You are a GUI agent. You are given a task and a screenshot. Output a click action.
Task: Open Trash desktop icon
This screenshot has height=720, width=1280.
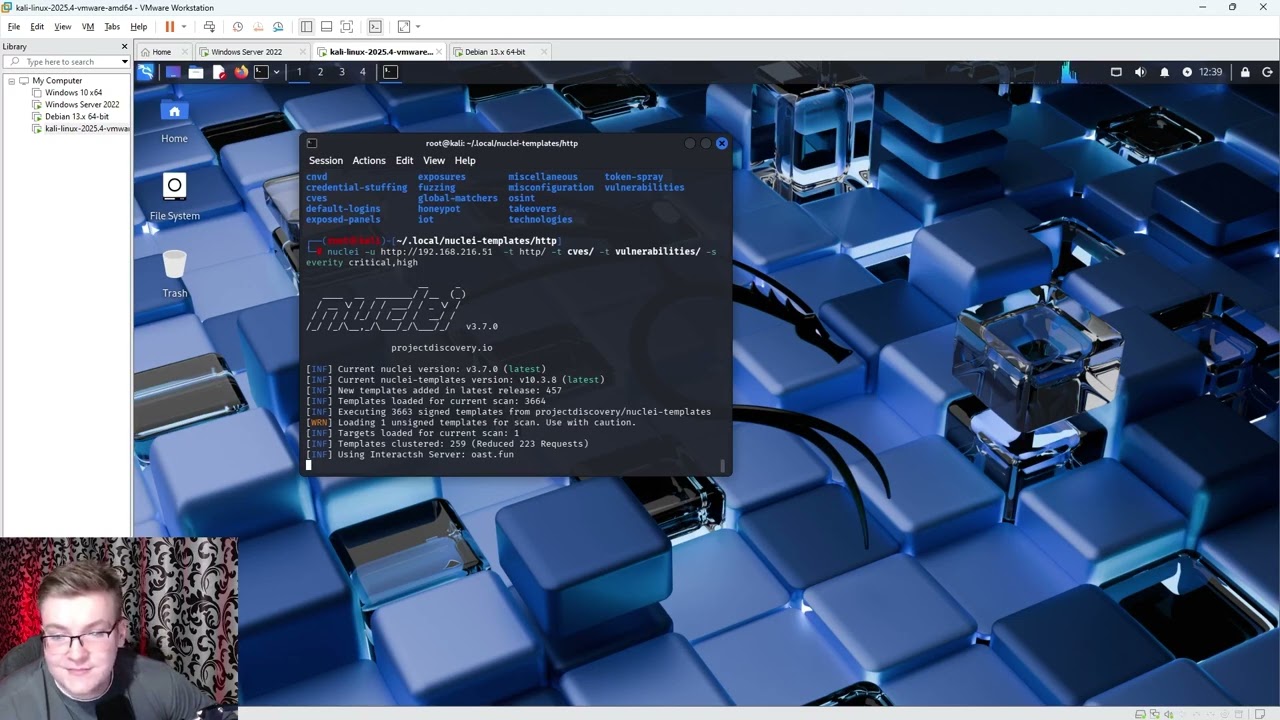(x=175, y=274)
